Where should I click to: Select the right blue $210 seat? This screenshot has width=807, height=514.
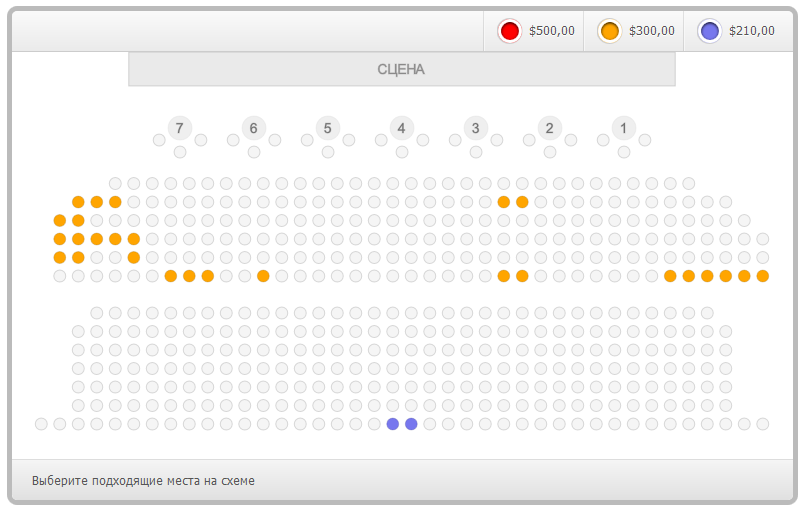(411, 424)
